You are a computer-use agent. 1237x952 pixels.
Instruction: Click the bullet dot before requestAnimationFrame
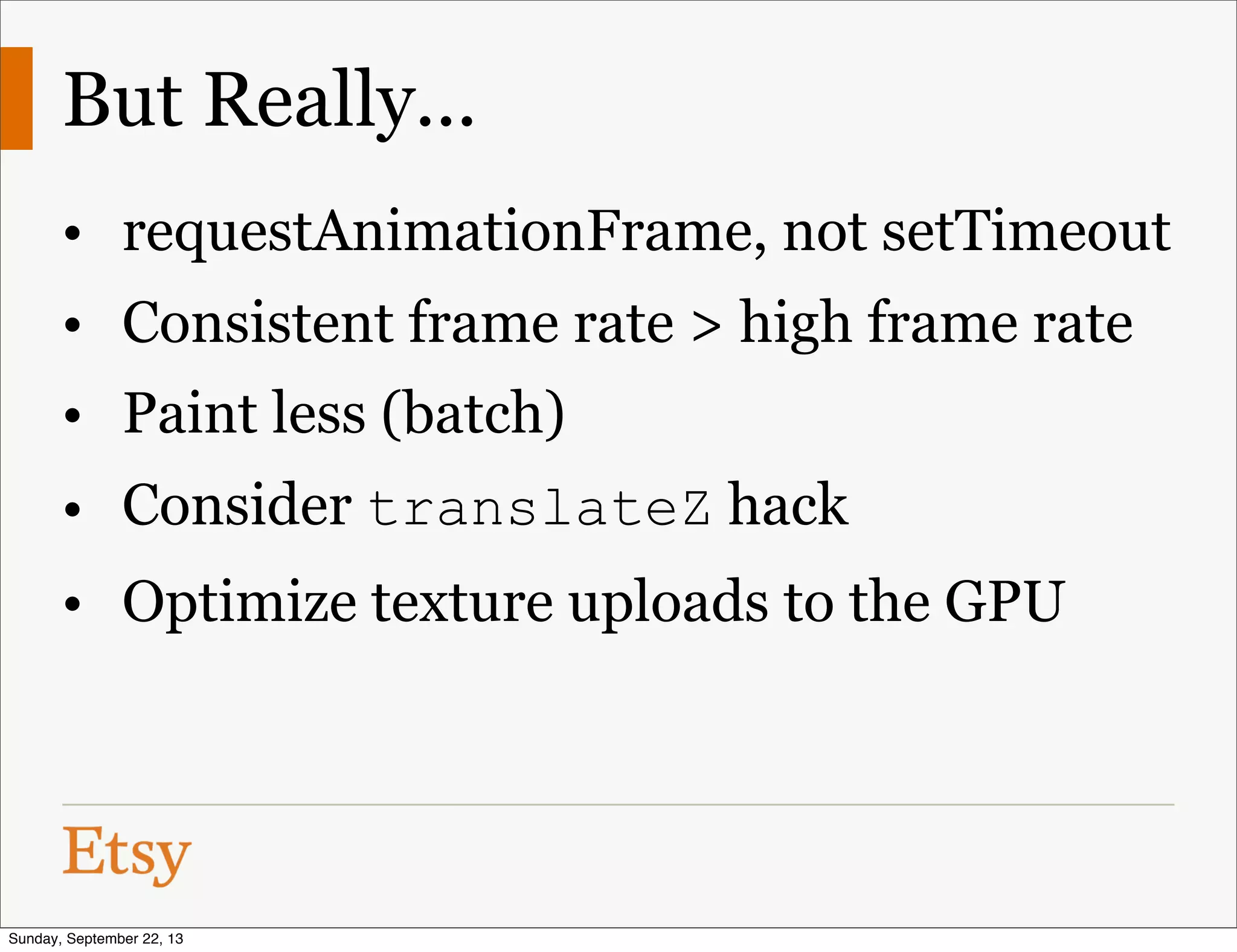tap(72, 234)
